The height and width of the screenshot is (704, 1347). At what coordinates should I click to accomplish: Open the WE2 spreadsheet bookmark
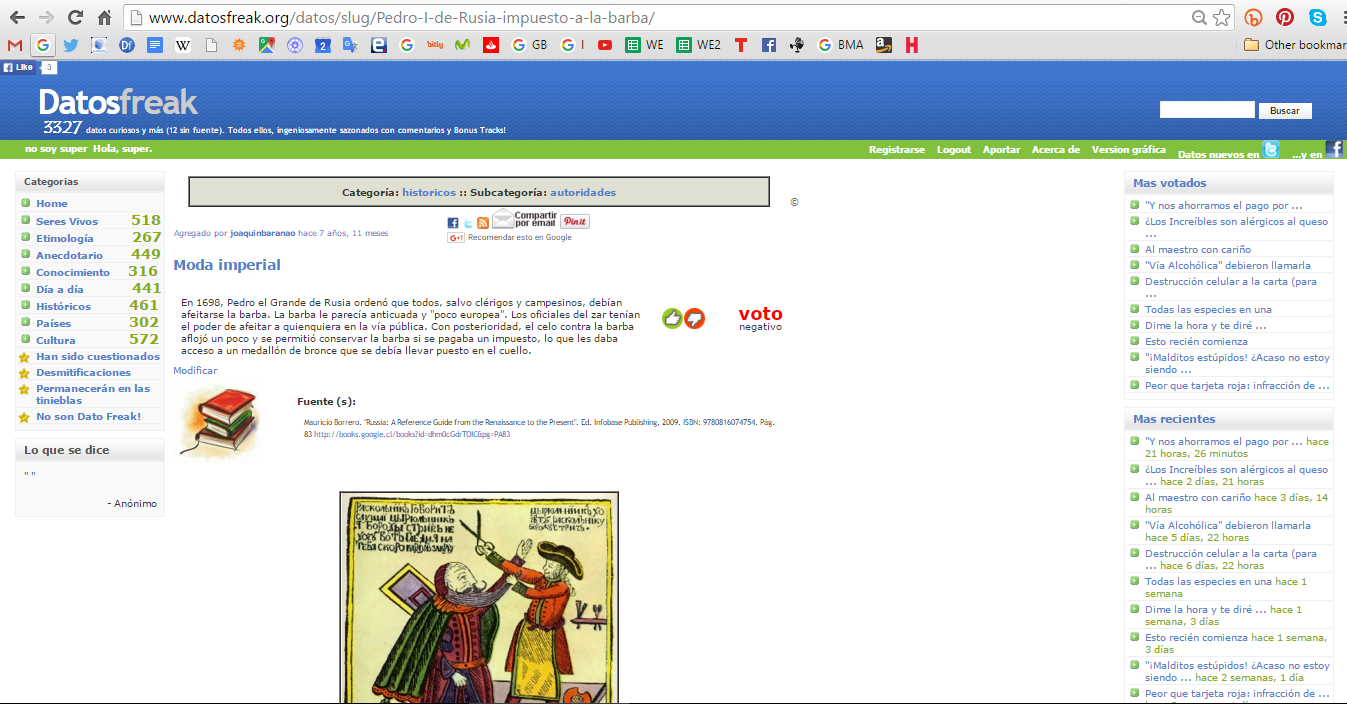(698, 45)
